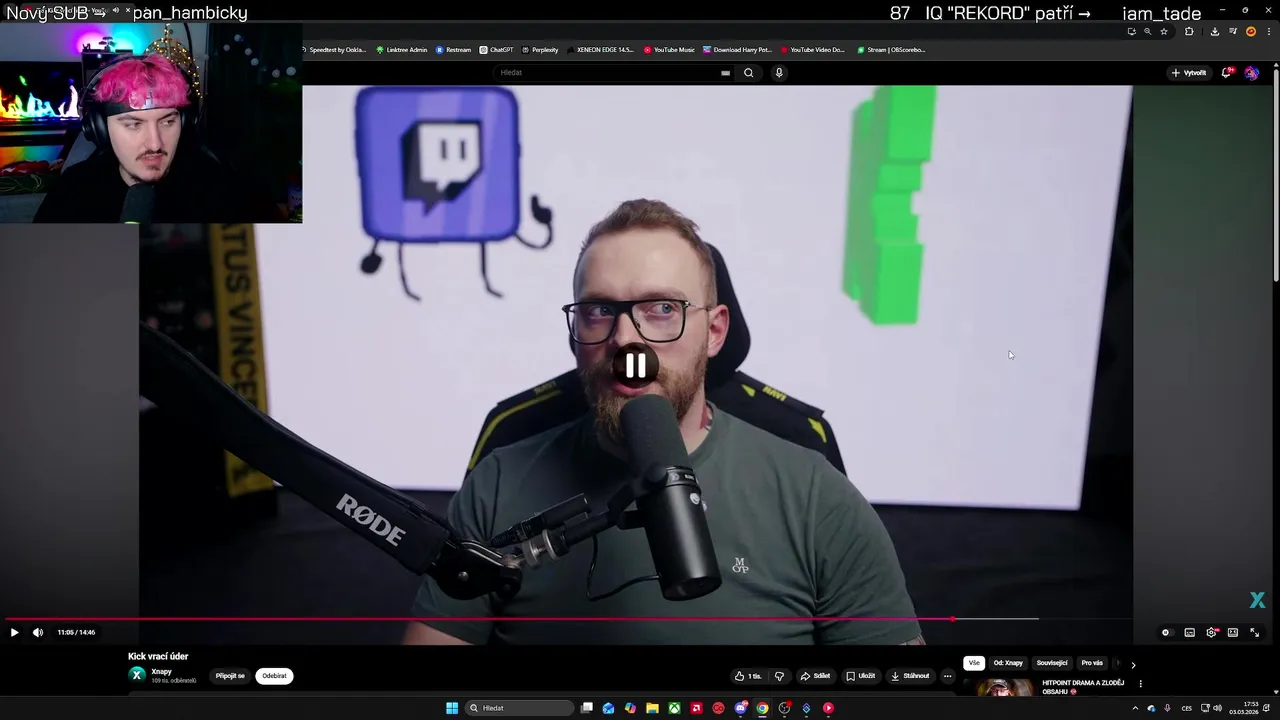Open the HITPOINT DRAMA A ZLODĚJ OBSAHU title
The width and height of the screenshot is (1280, 720).
coord(1083,687)
